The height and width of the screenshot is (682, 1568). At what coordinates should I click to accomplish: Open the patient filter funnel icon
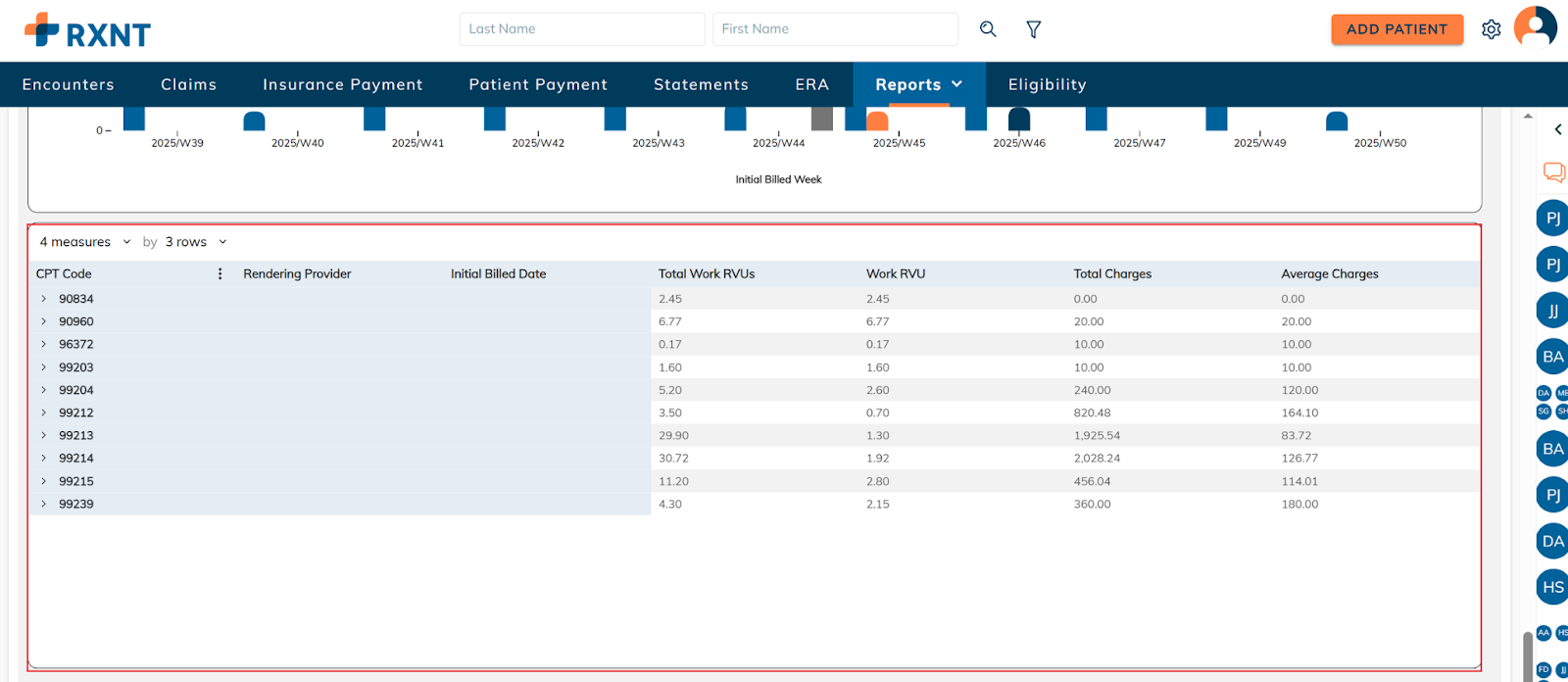click(x=1033, y=29)
